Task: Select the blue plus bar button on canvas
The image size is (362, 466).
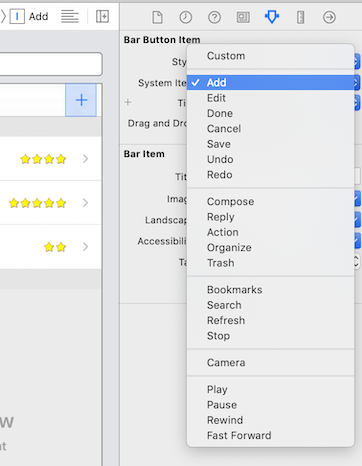Action: (81, 100)
